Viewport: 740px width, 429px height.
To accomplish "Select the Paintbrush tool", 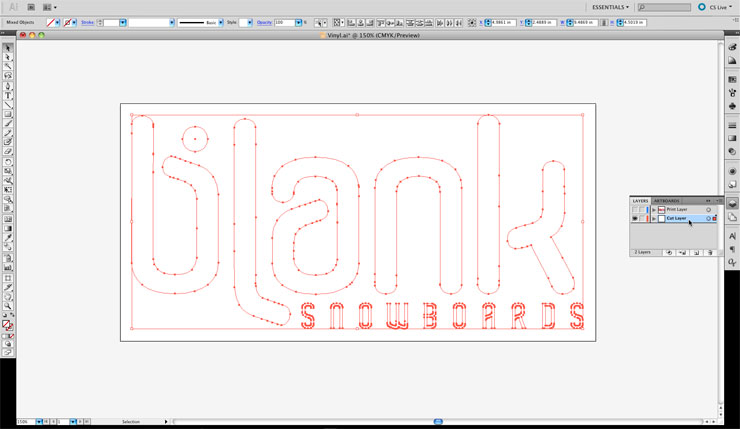I will (x=8, y=124).
